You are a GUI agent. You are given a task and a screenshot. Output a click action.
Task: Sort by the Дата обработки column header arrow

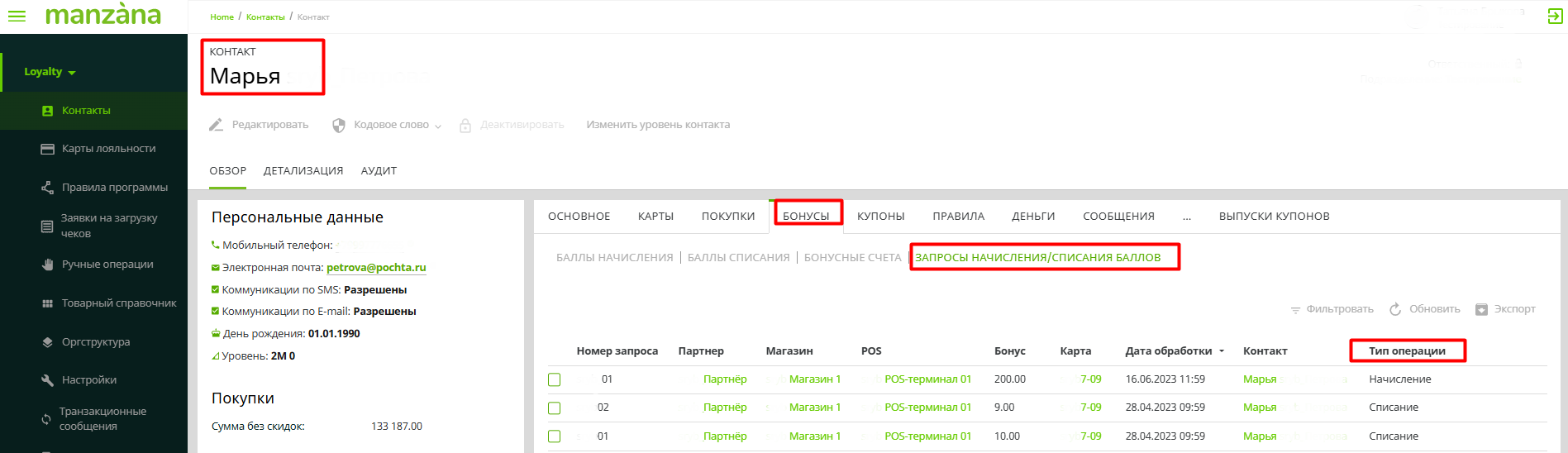tap(1222, 351)
